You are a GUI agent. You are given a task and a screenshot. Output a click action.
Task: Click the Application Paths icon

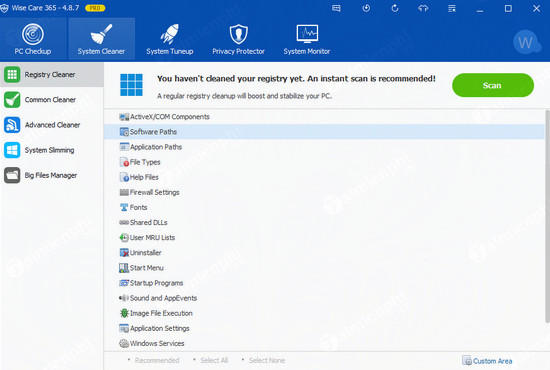tap(124, 147)
